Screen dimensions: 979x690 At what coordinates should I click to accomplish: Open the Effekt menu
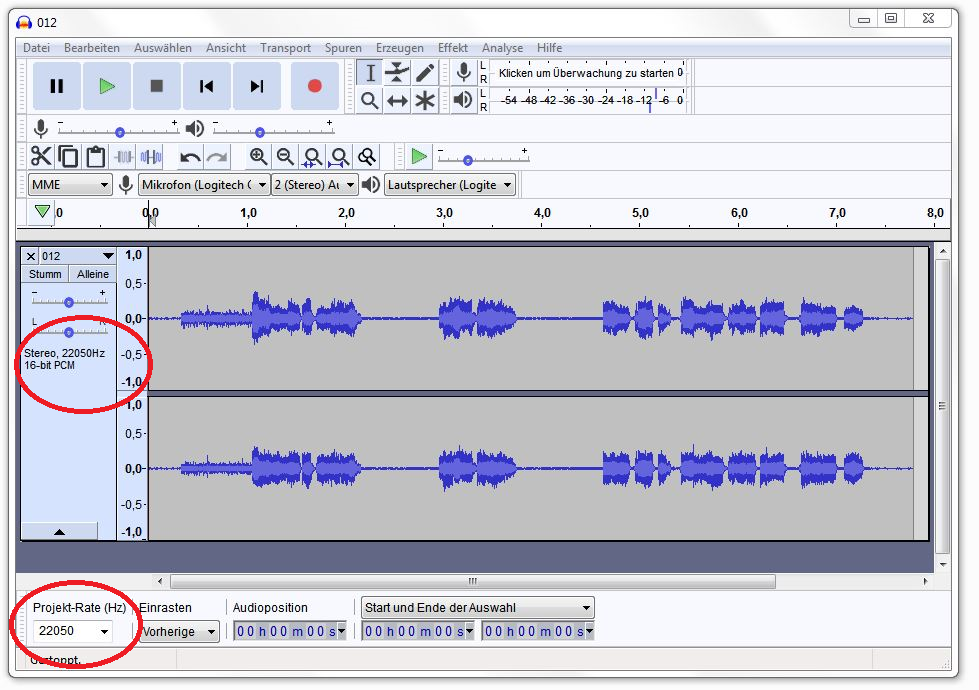452,48
